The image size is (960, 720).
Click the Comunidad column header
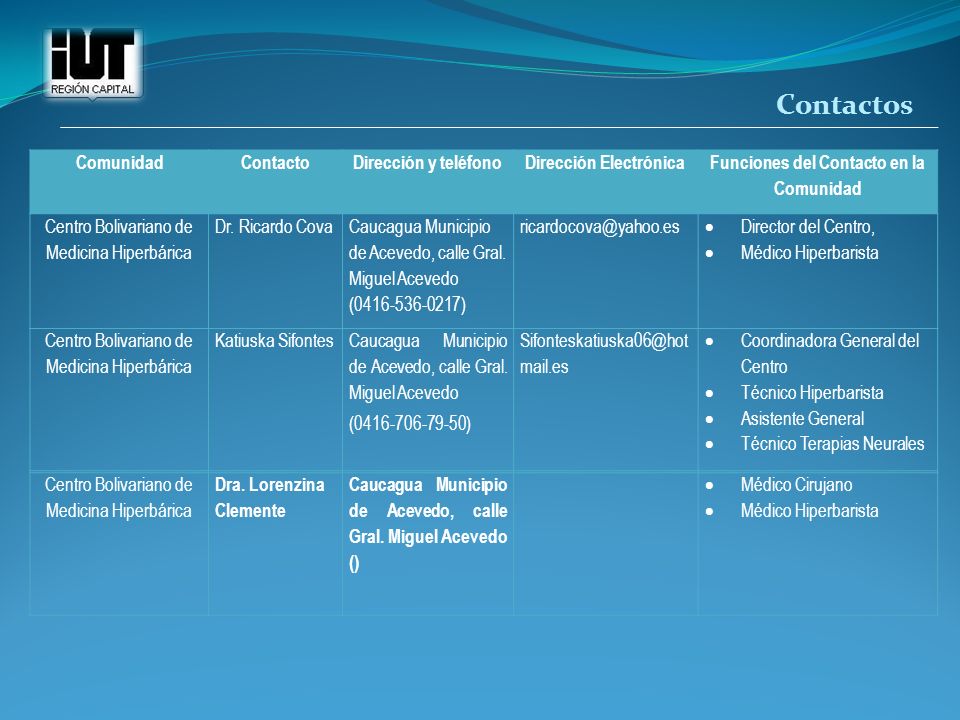click(x=119, y=163)
